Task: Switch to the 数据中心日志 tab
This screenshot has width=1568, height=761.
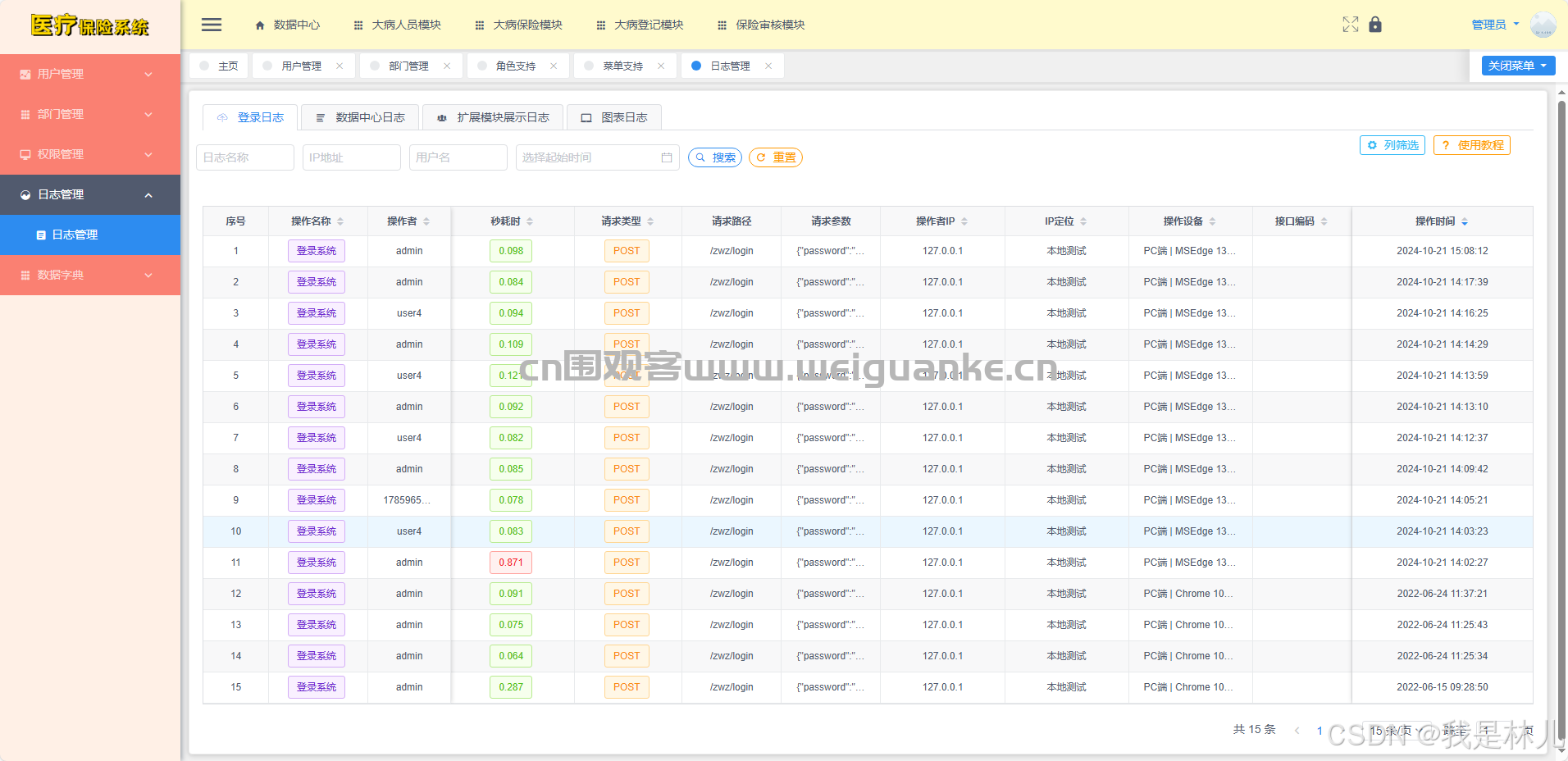Action: (360, 117)
